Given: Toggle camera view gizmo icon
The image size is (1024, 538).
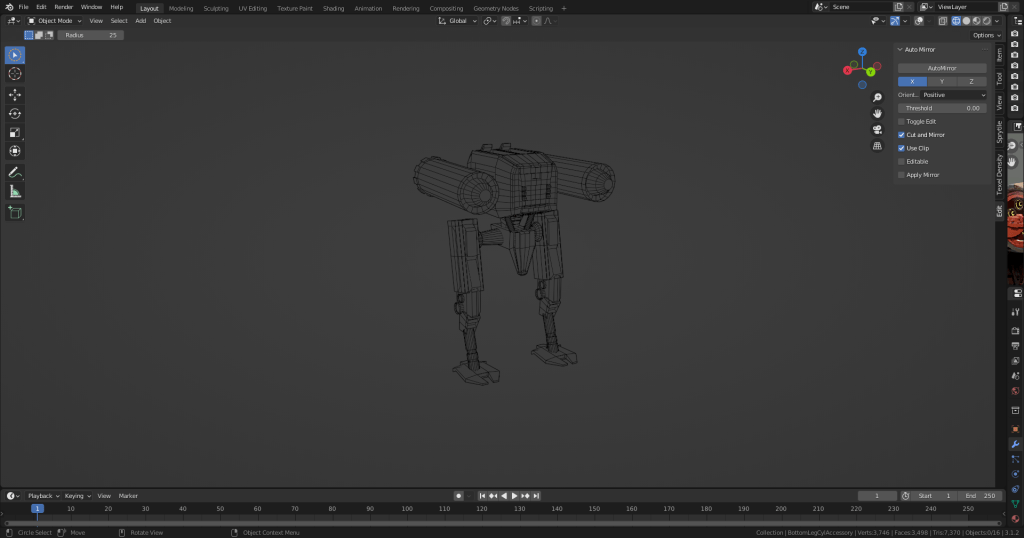Looking at the screenshot, I should point(877,130).
